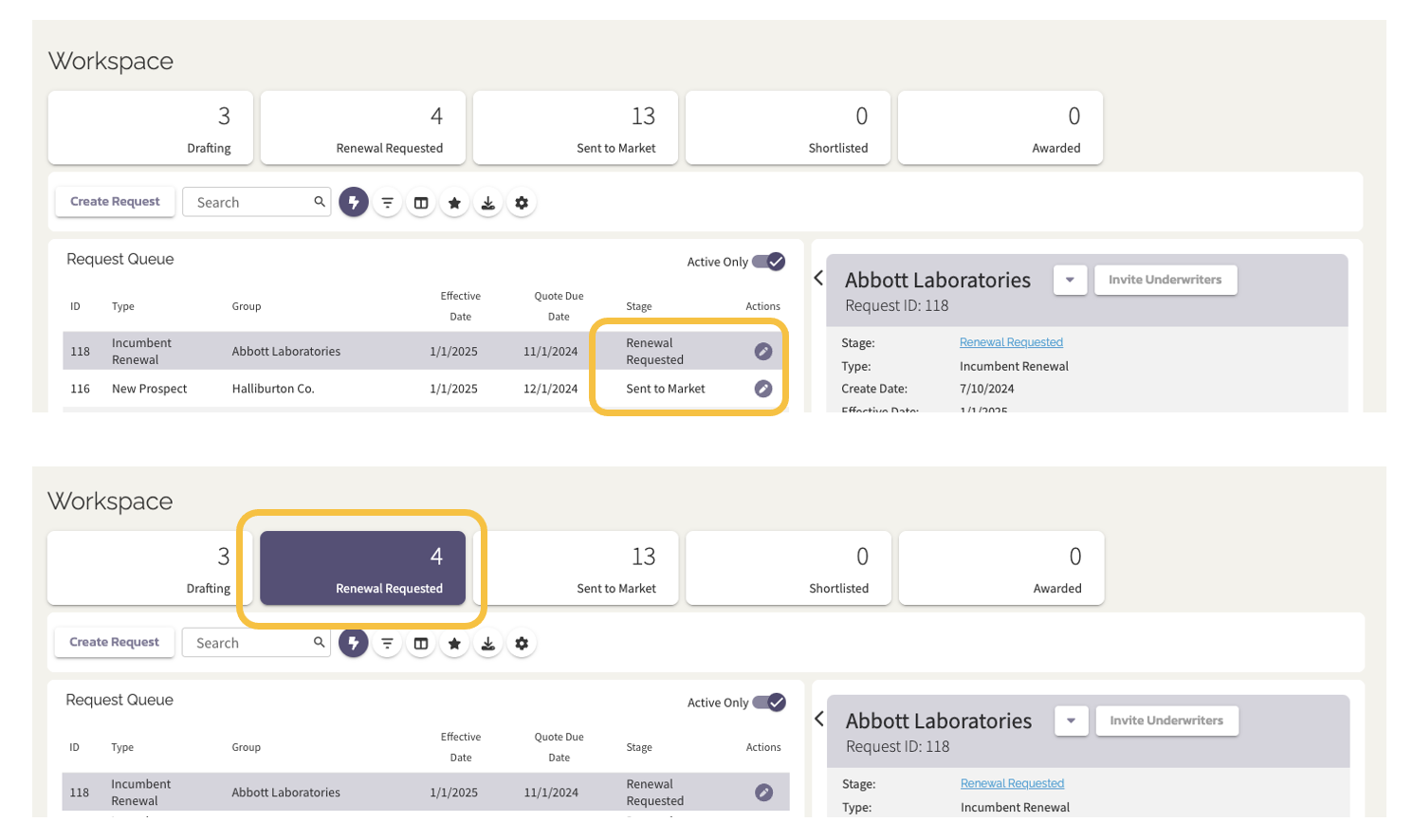This screenshot has width=1413, height=840.
Task: Select the Shortlisted card in the lower workspace
Action: click(x=789, y=568)
